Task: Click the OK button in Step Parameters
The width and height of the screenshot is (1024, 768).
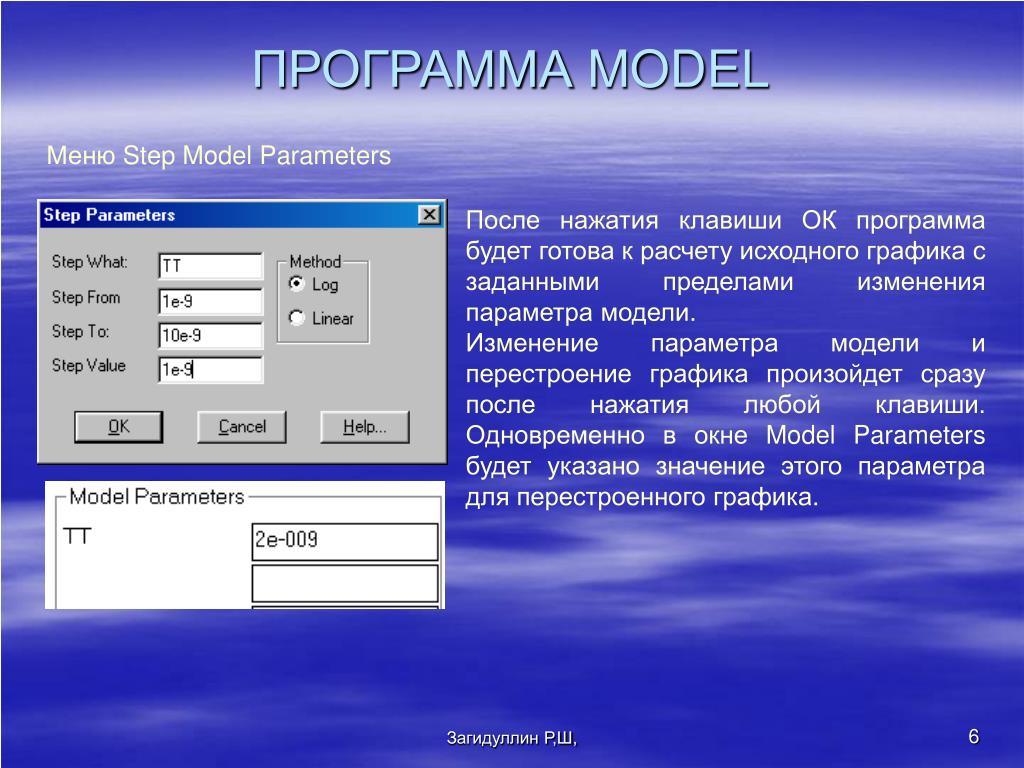Action: (118, 427)
